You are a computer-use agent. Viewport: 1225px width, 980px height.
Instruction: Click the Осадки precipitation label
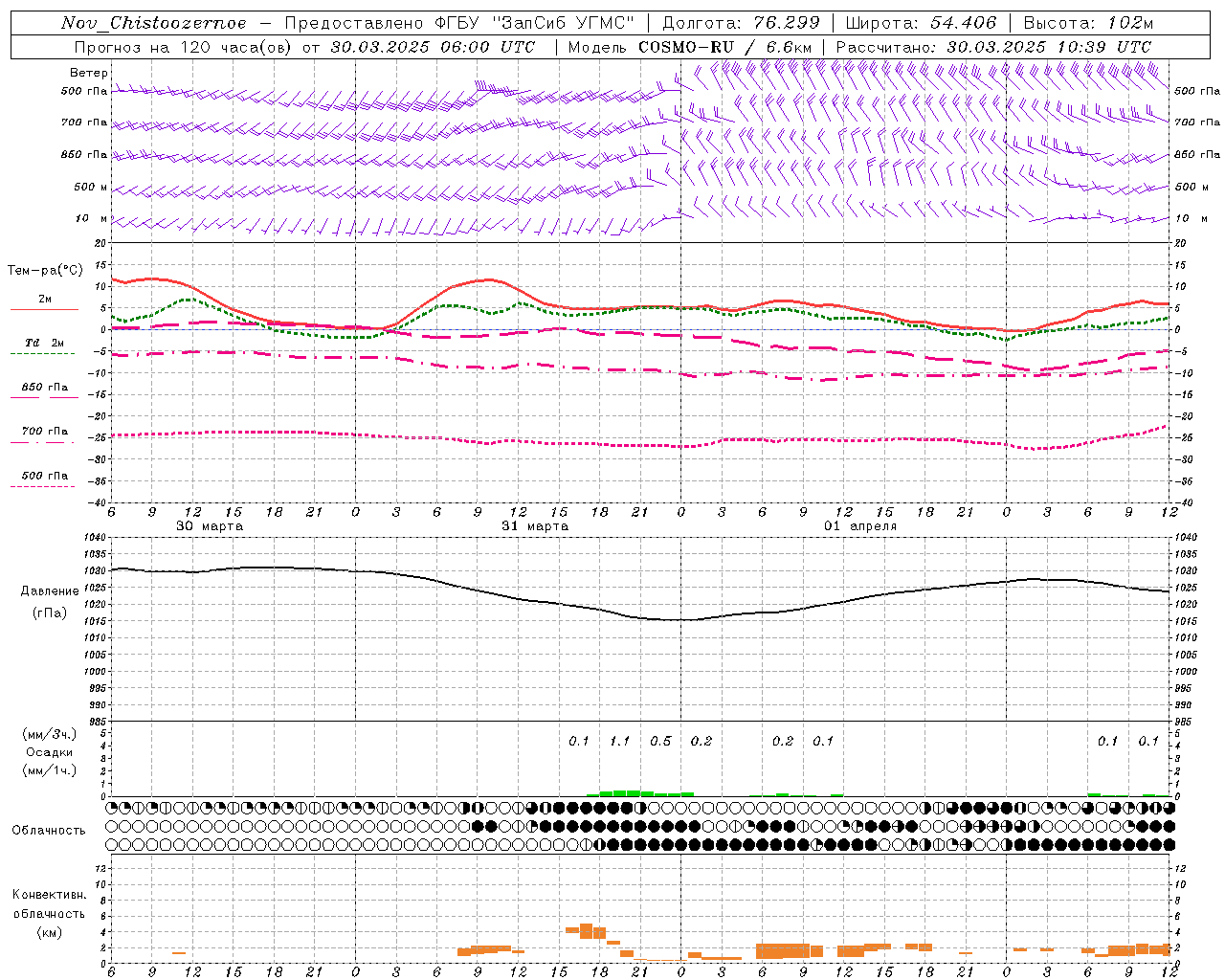point(50,752)
